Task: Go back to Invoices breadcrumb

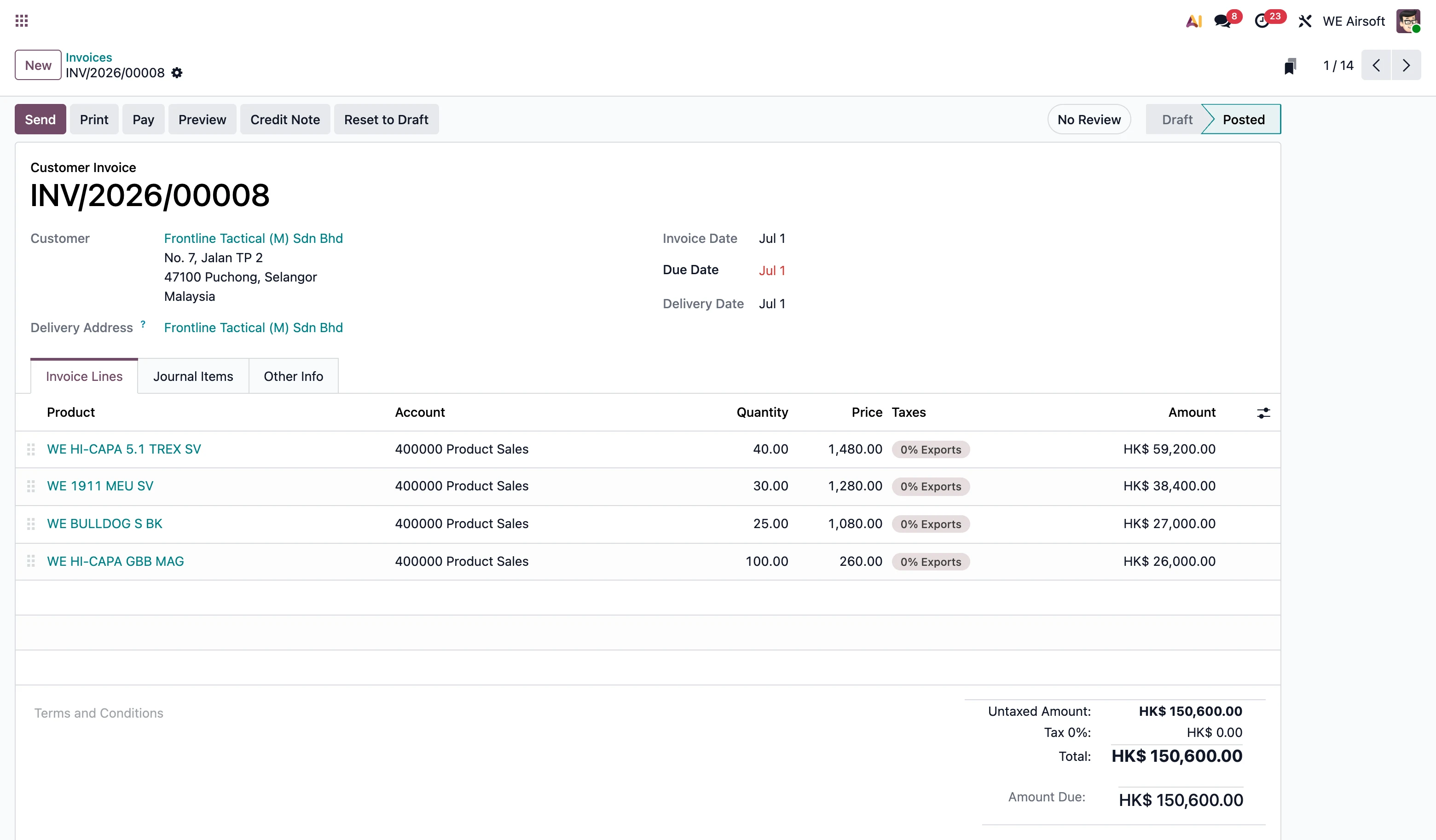Action: click(89, 57)
